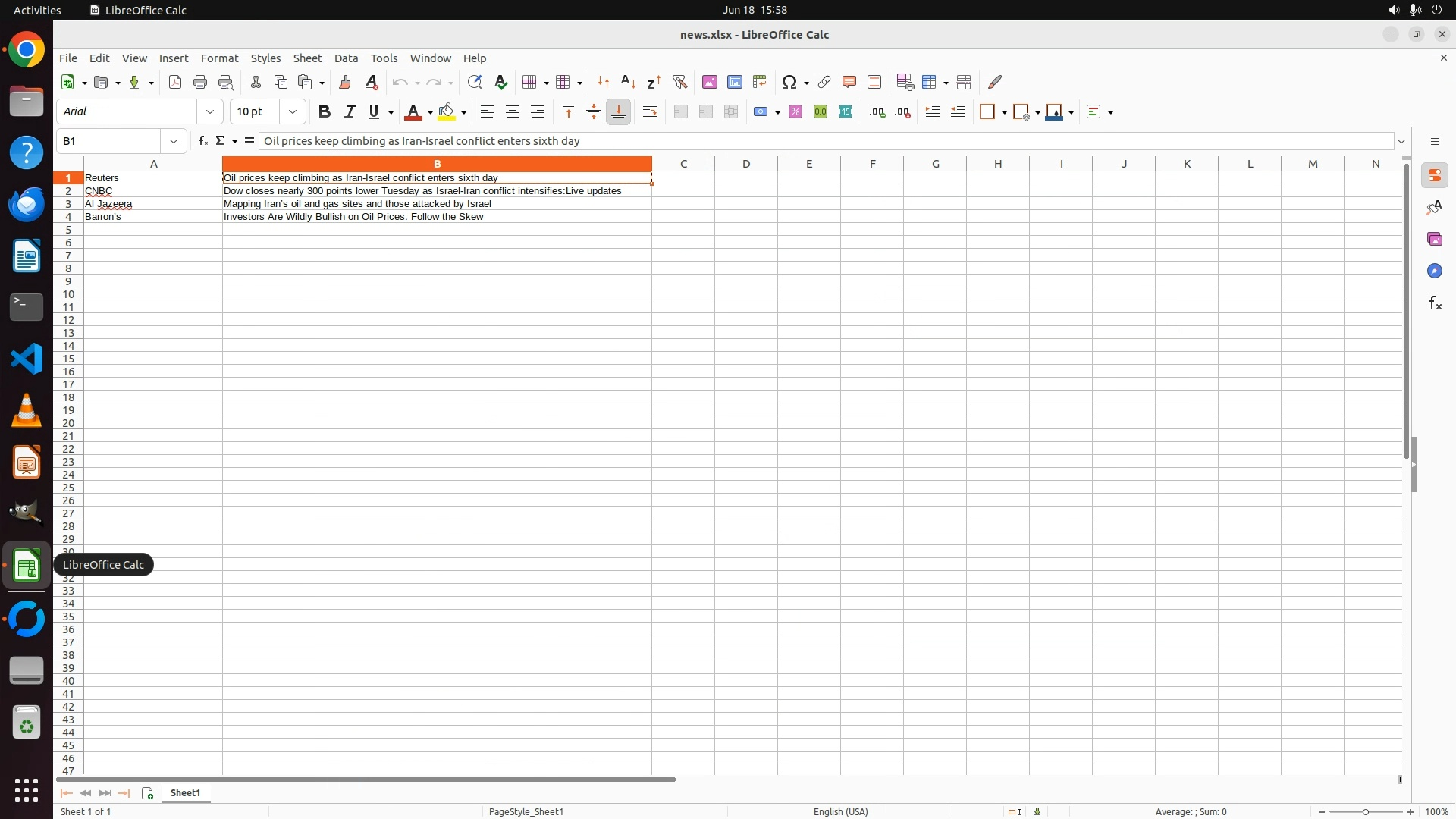This screenshot has height=819, width=1456.
Task: Select the row 4 header
Action: tap(68, 217)
